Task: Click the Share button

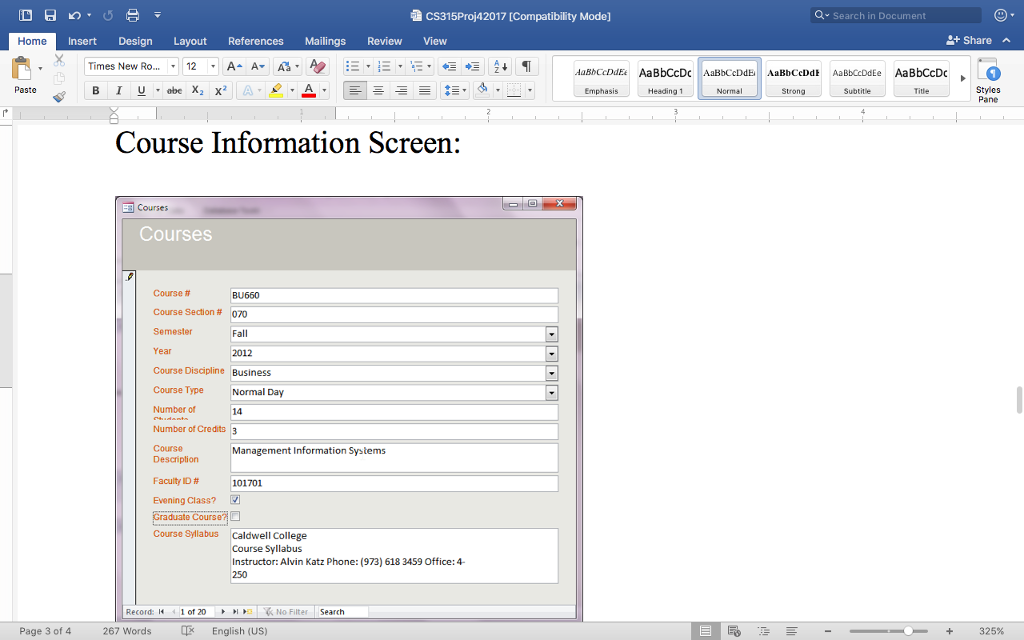Action: click(966, 40)
